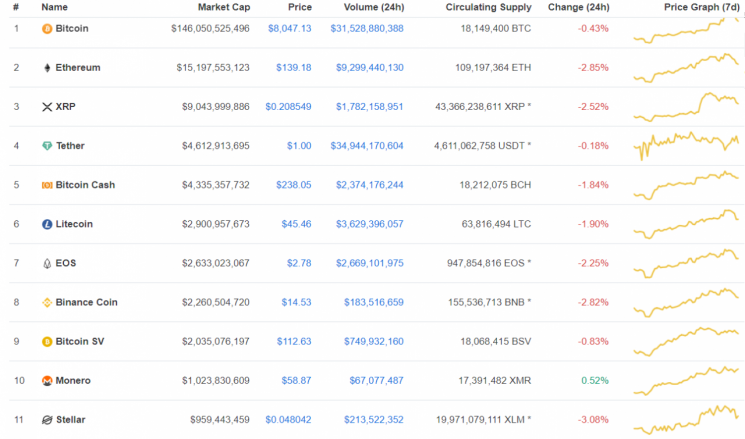Open the Bitcoin coin name link
The image size is (745, 439).
72,29
